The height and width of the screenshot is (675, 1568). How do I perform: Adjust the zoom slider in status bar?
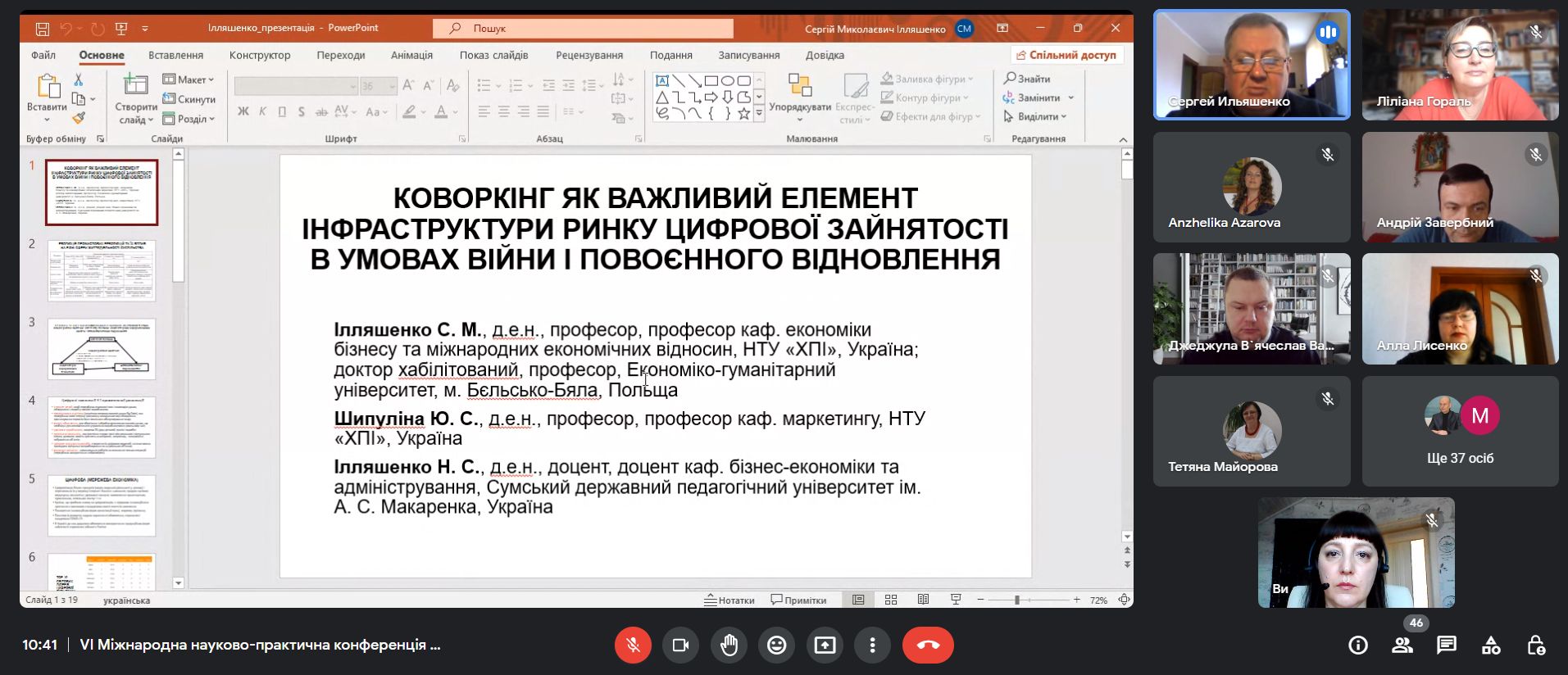pyautogui.click(x=1016, y=600)
